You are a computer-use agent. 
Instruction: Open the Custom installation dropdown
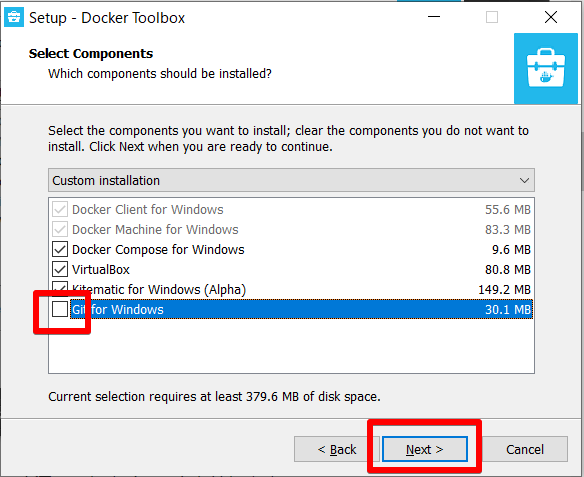[x=291, y=181]
